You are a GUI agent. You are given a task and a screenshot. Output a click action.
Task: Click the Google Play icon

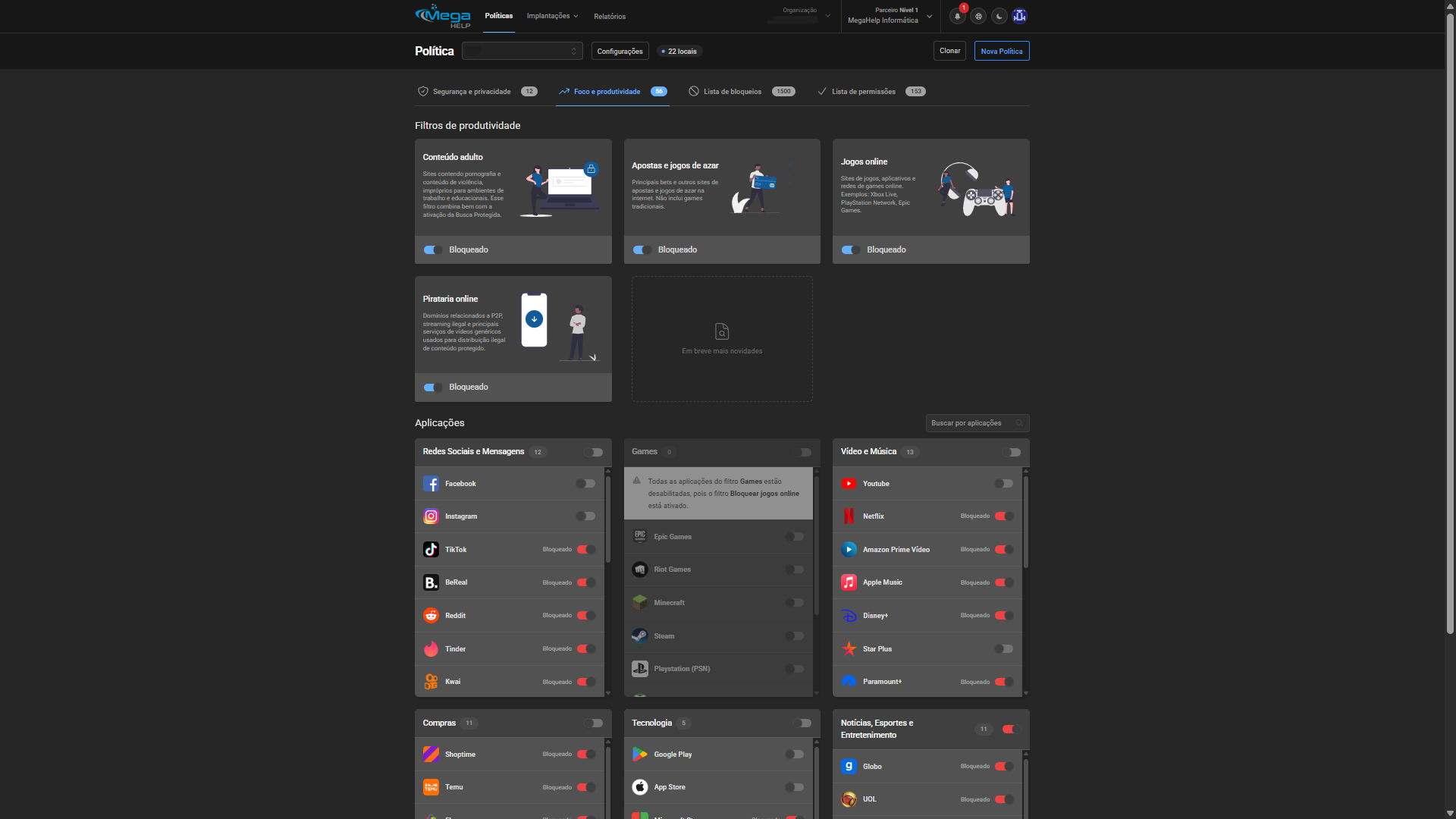tap(640, 755)
